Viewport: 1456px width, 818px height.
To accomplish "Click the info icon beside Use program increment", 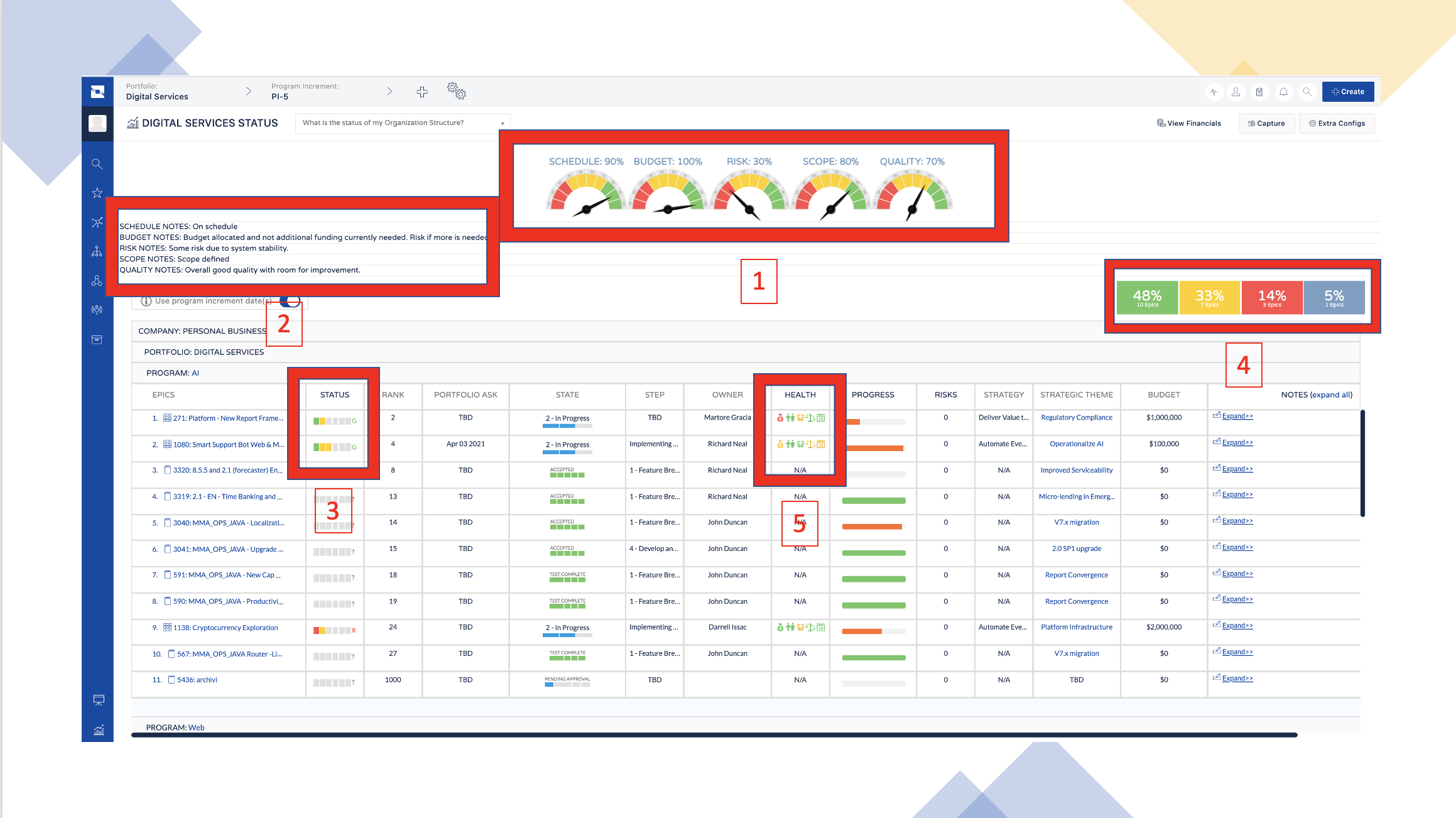I will click(x=146, y=301).
